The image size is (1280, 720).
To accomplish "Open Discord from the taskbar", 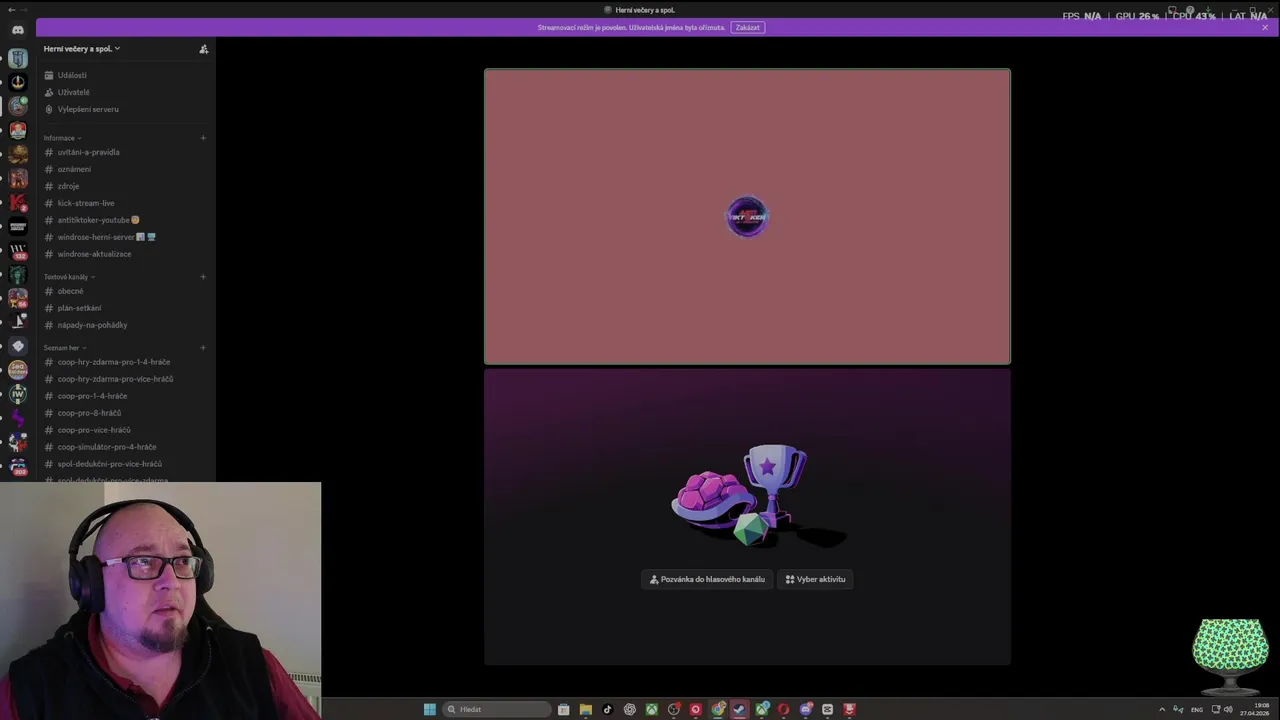I will [805, 709].
